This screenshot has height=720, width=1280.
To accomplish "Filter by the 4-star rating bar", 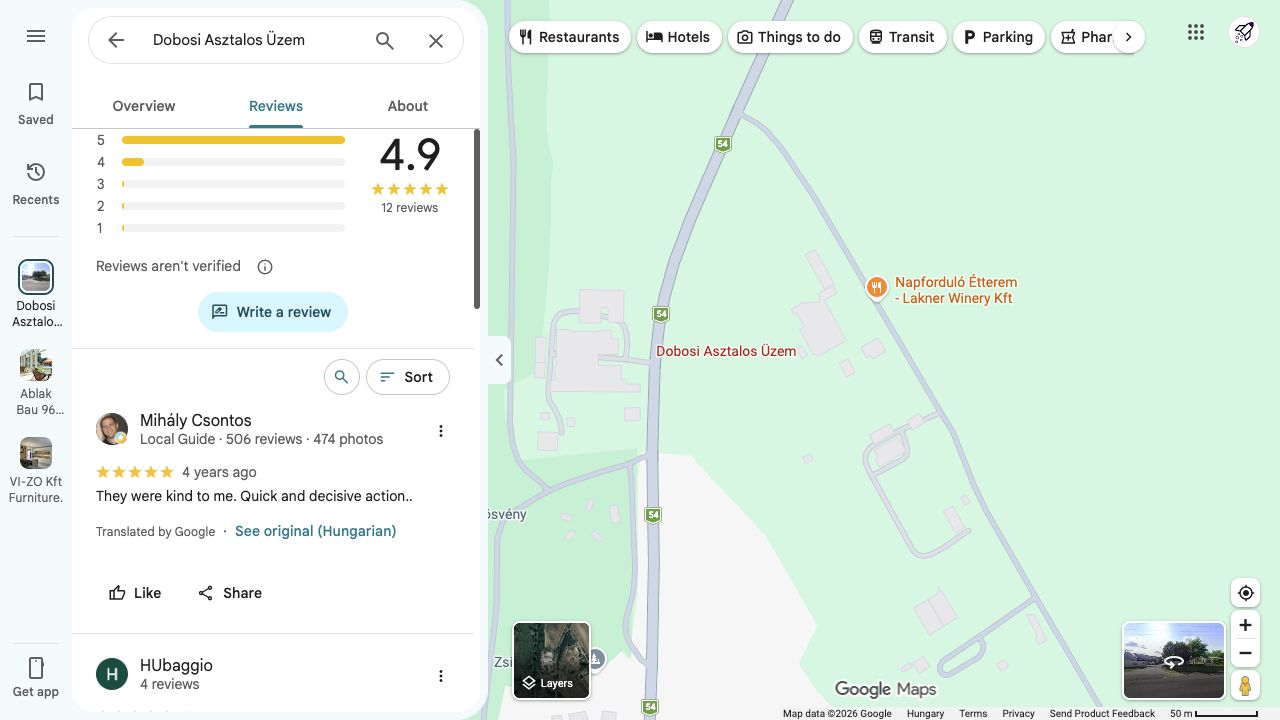I will [x=220, y=162].
